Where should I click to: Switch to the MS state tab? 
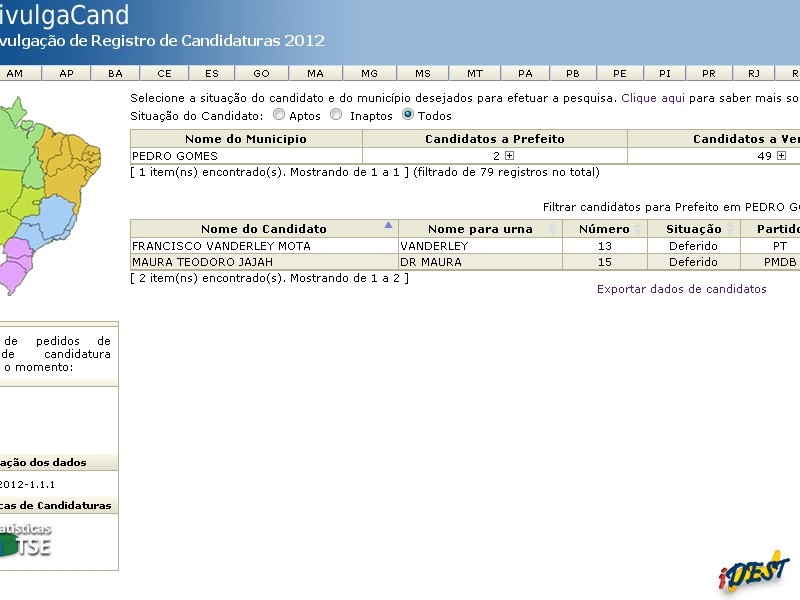422,73
